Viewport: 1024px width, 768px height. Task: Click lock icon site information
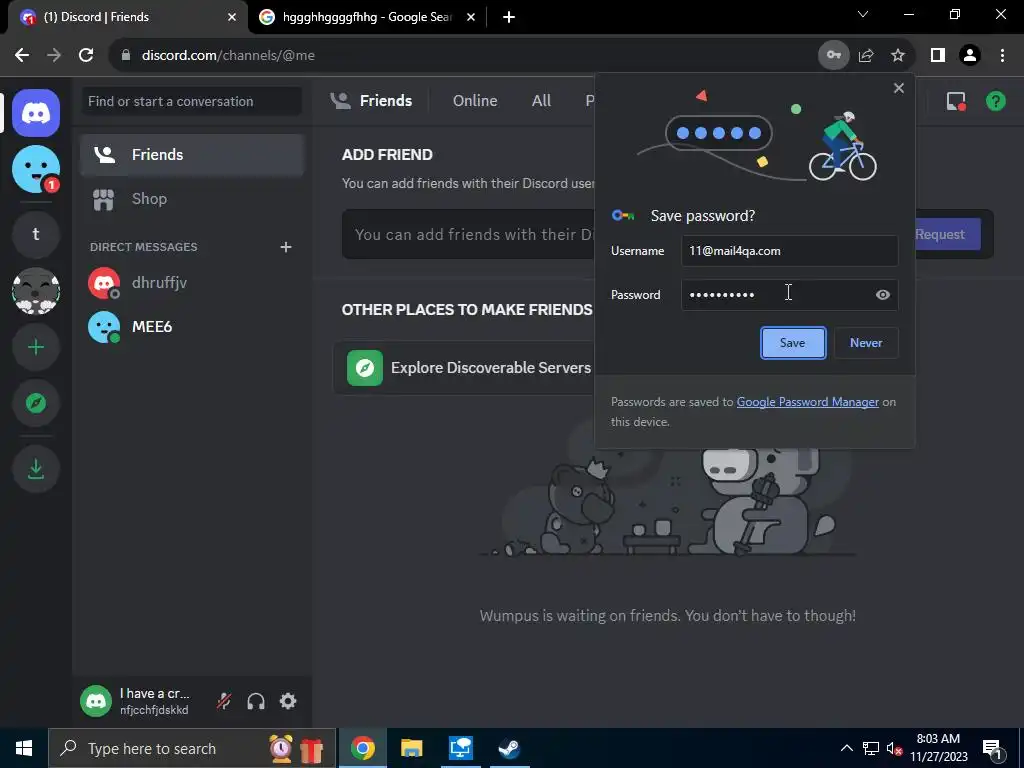[x=126, y=55]
